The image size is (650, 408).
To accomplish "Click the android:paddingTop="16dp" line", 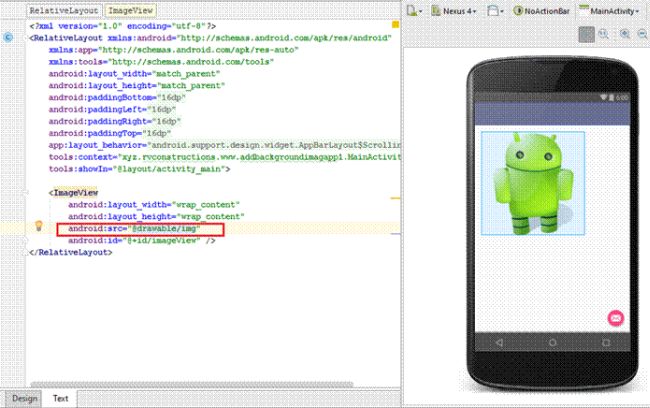I will point(110,134).
